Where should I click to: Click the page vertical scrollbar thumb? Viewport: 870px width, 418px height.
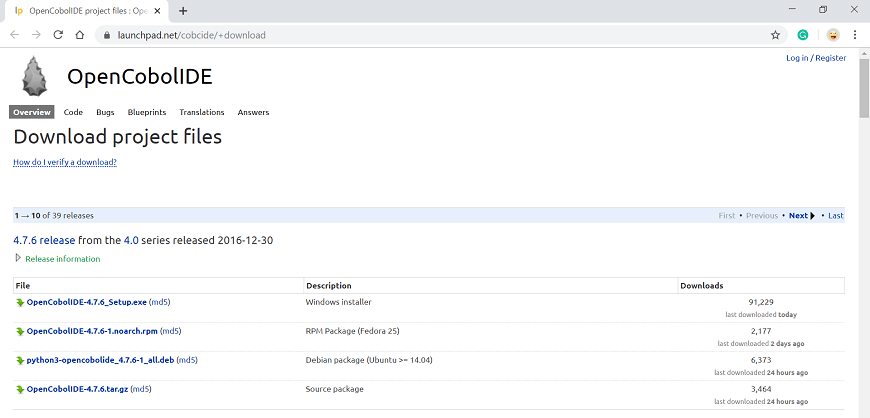[864, 88]
